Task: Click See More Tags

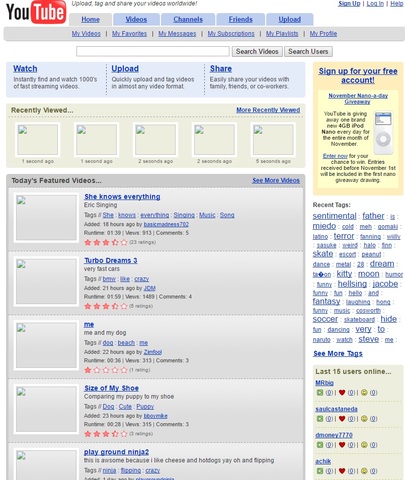Action: click(338, 354)
